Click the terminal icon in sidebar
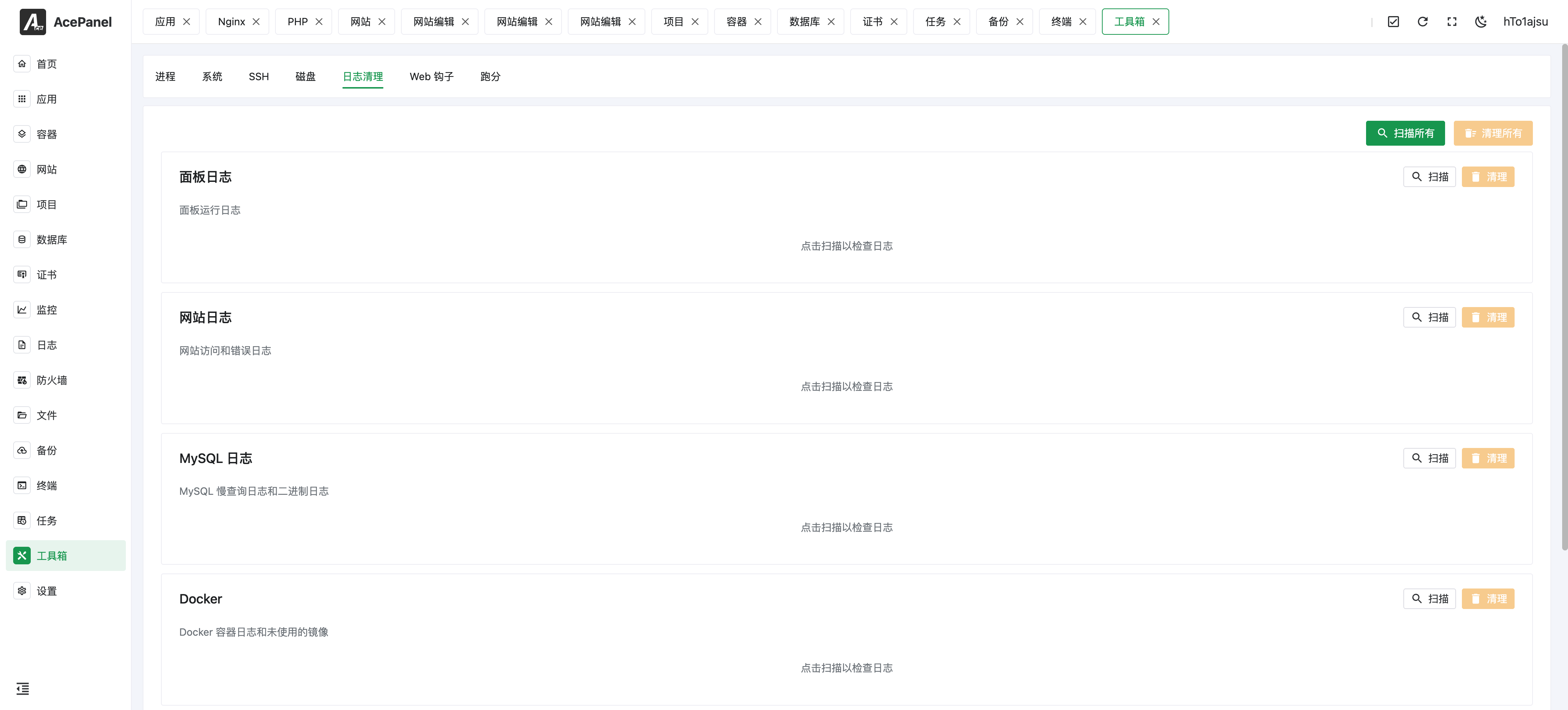The height and width of the screenshot is (710, 1568). (x=22, y=485)
